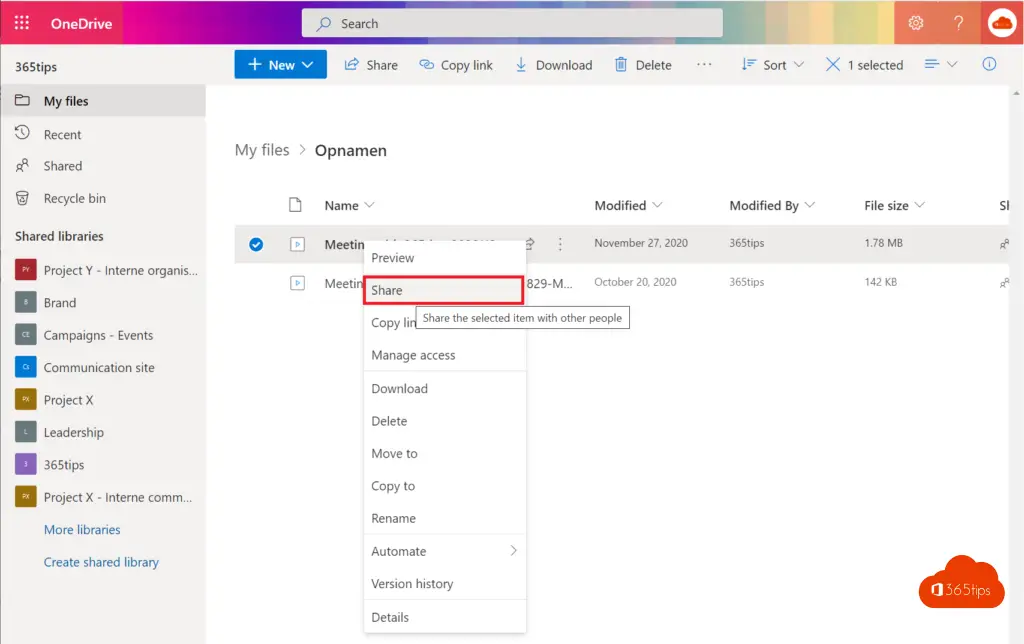Open the first row's vertical ellipsis menu
Viewport: 1024px width, 644px height.
point(560,244)
